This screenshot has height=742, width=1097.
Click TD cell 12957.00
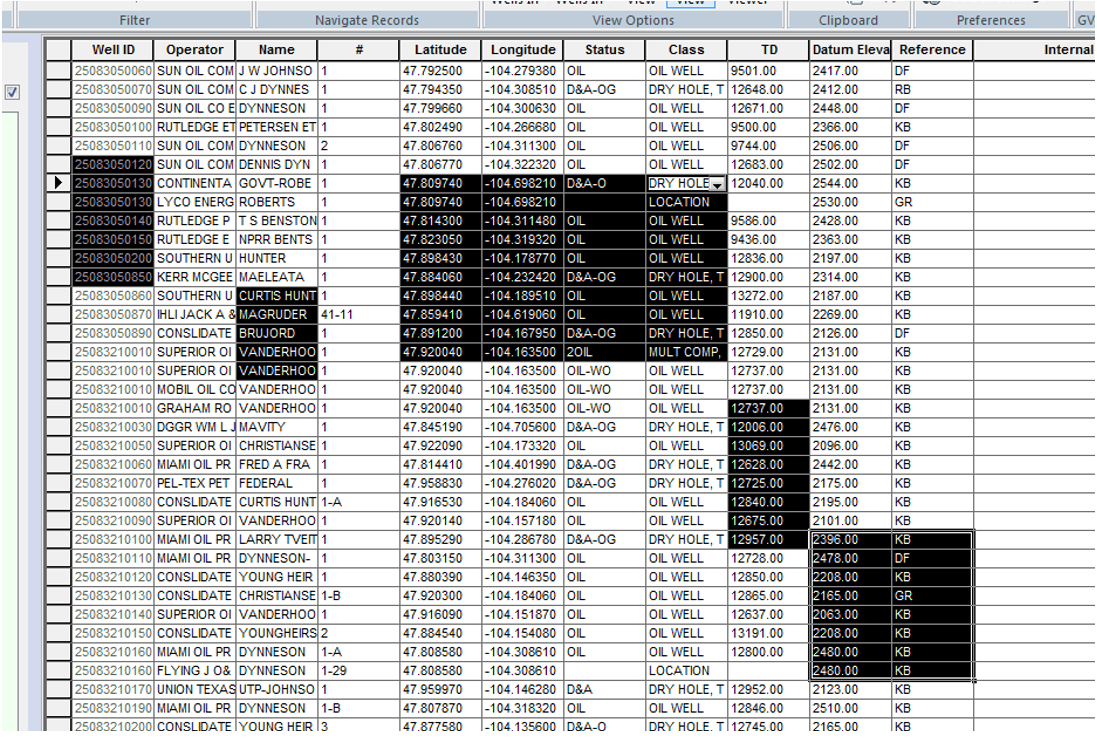(768, 540)
